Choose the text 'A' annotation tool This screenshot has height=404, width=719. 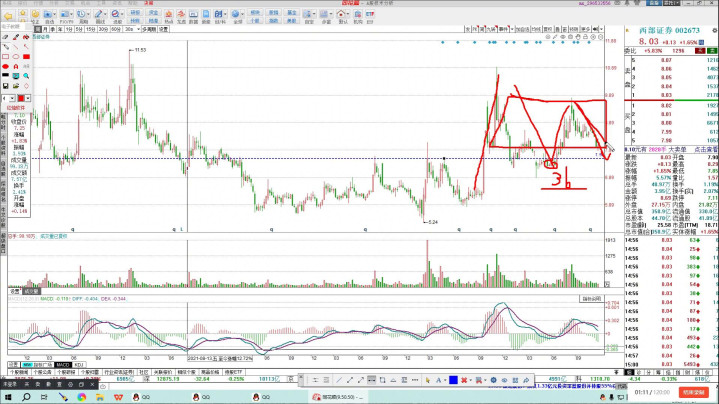[16, 66]
